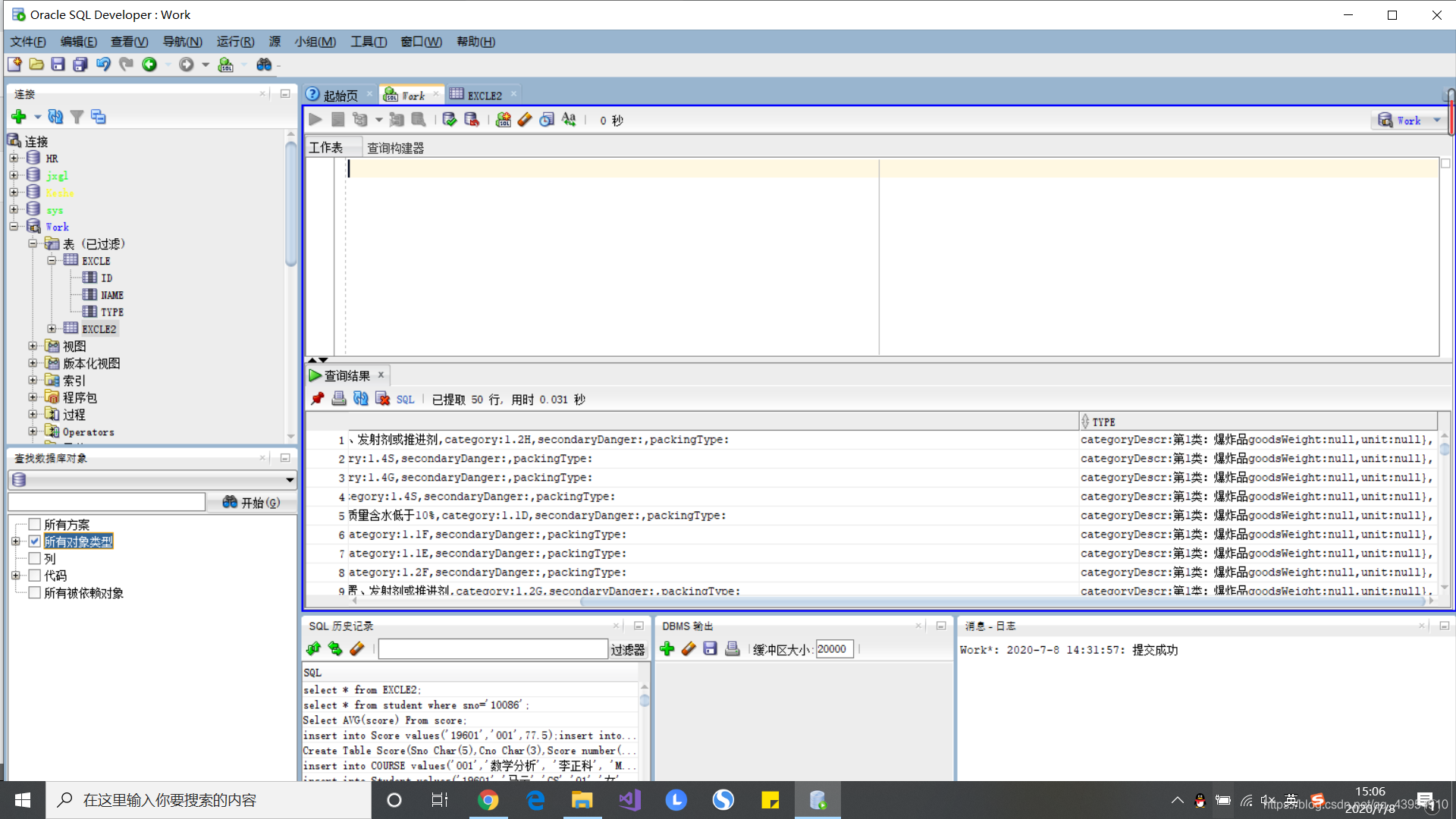
Task: Click the Commit icon in worksheet toolbar
Action: pyautogui.click(x=450, y=120)
